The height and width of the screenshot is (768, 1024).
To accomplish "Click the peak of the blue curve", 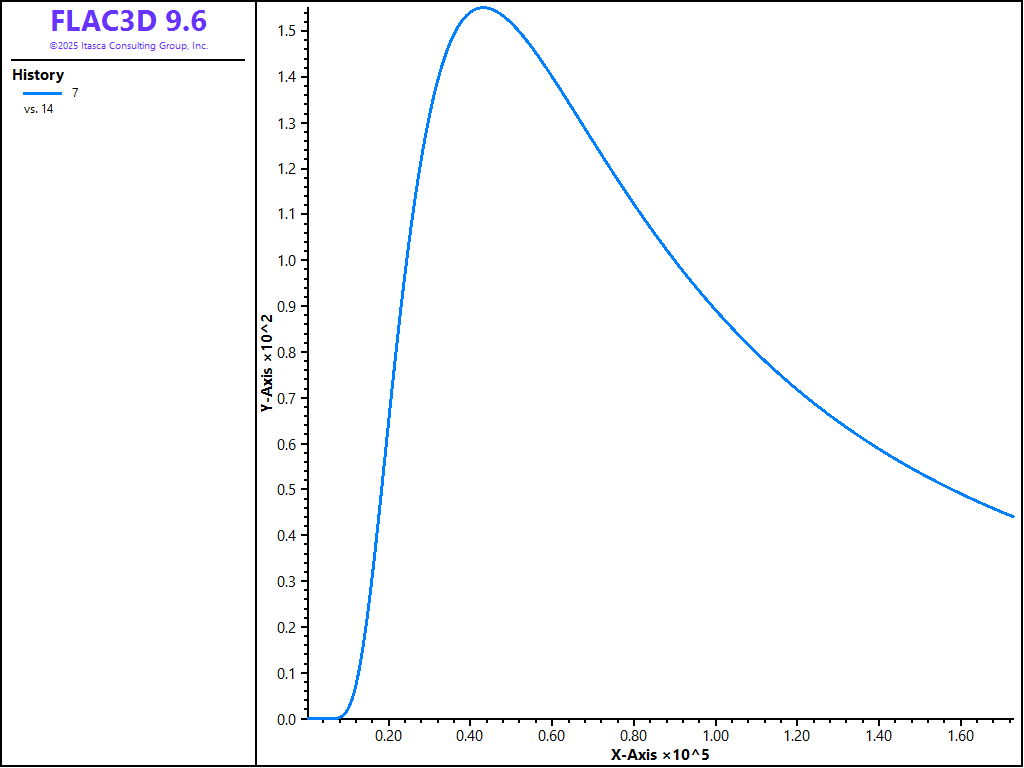I will coord(483,8).
